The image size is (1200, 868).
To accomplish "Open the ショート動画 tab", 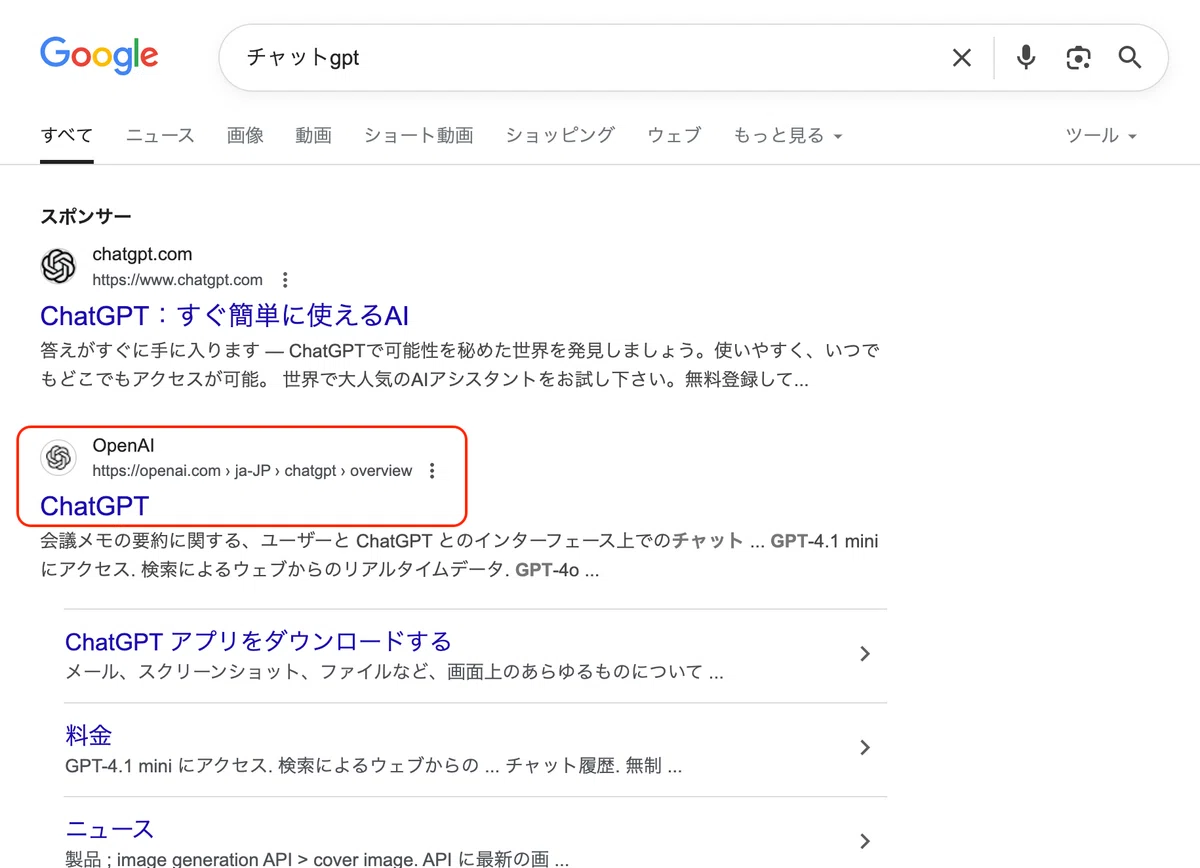I will pos(418,135).
